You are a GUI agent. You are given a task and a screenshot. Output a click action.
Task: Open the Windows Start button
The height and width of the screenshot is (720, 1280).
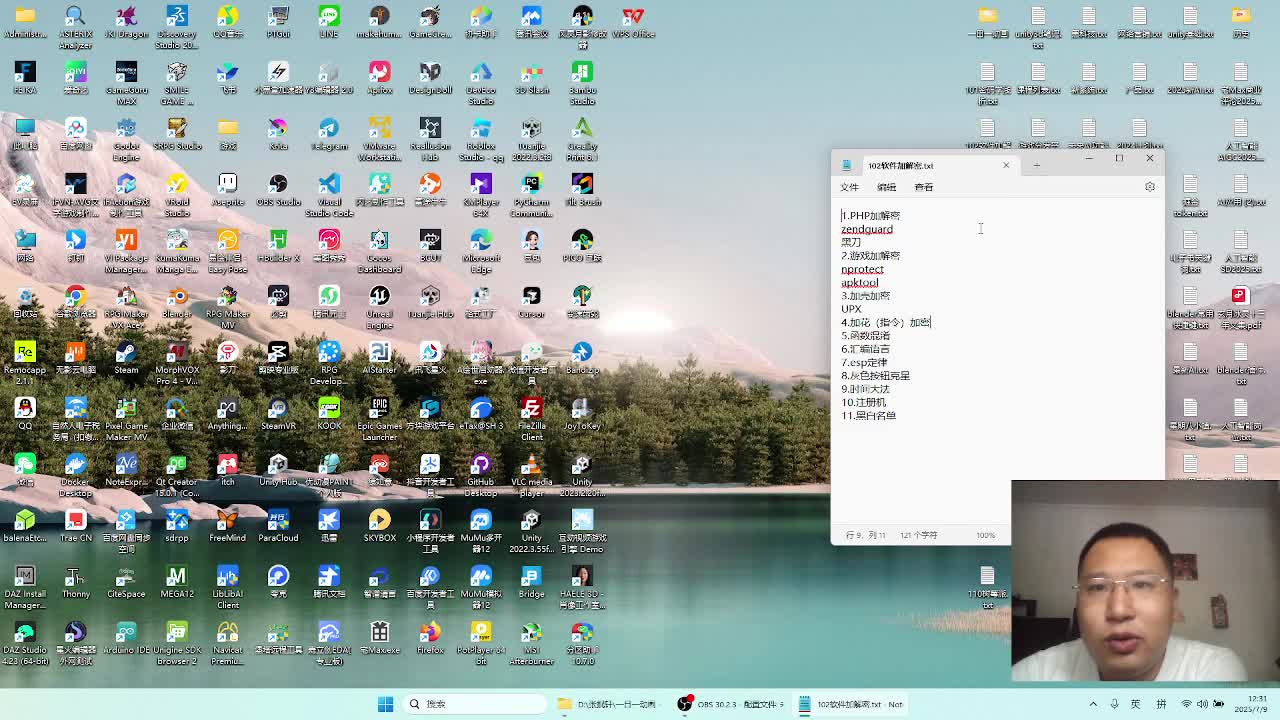pyautogui.click(x=385, y=704)
